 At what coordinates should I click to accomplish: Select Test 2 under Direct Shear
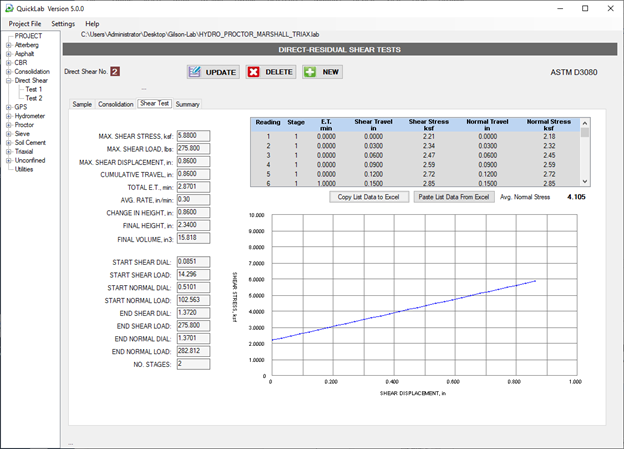tap(33, 98)
